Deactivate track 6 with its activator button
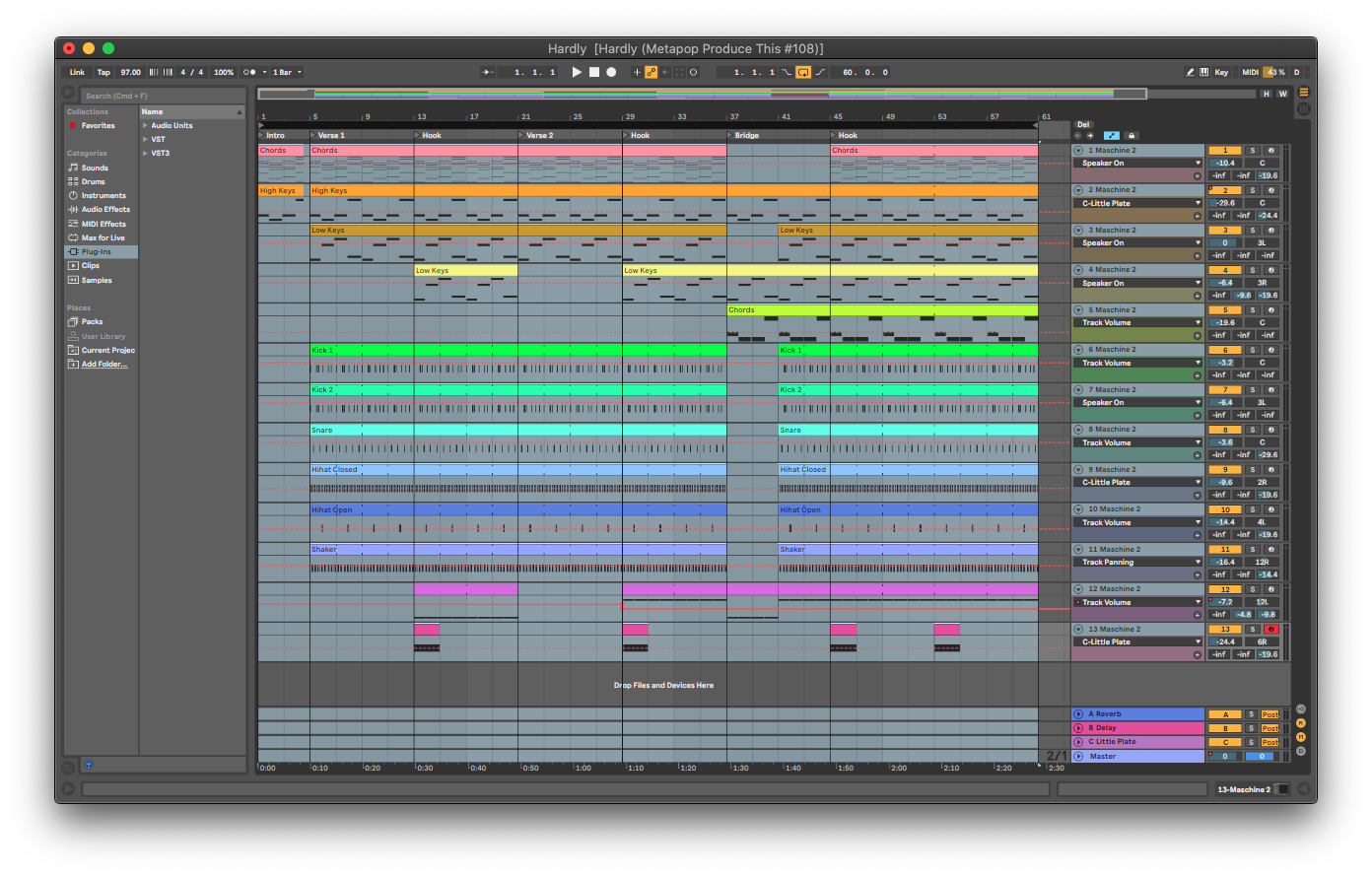 tap(1224, 350)
